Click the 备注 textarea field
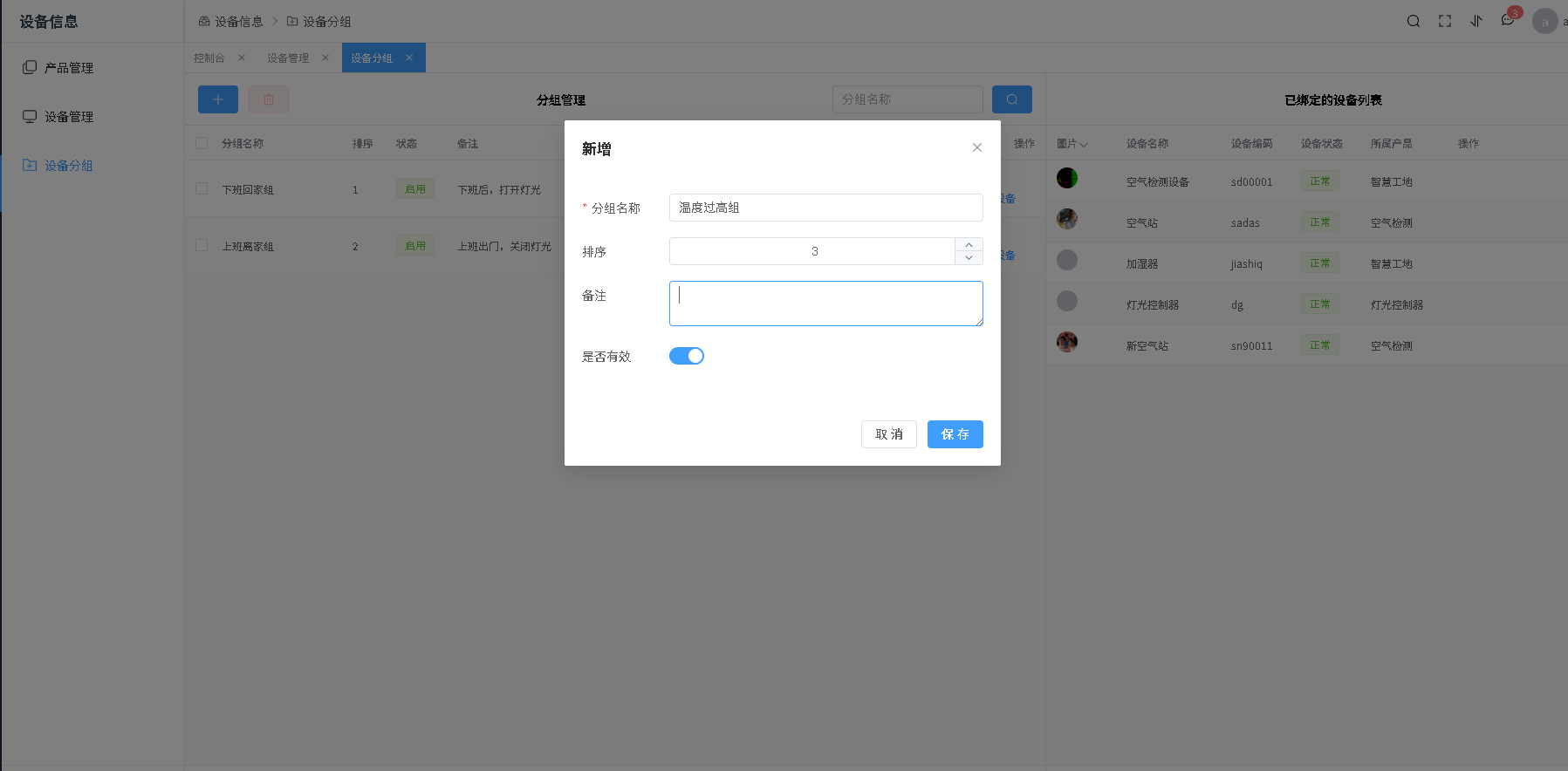This screenshot has width=1568, height=771. point(825,304)
